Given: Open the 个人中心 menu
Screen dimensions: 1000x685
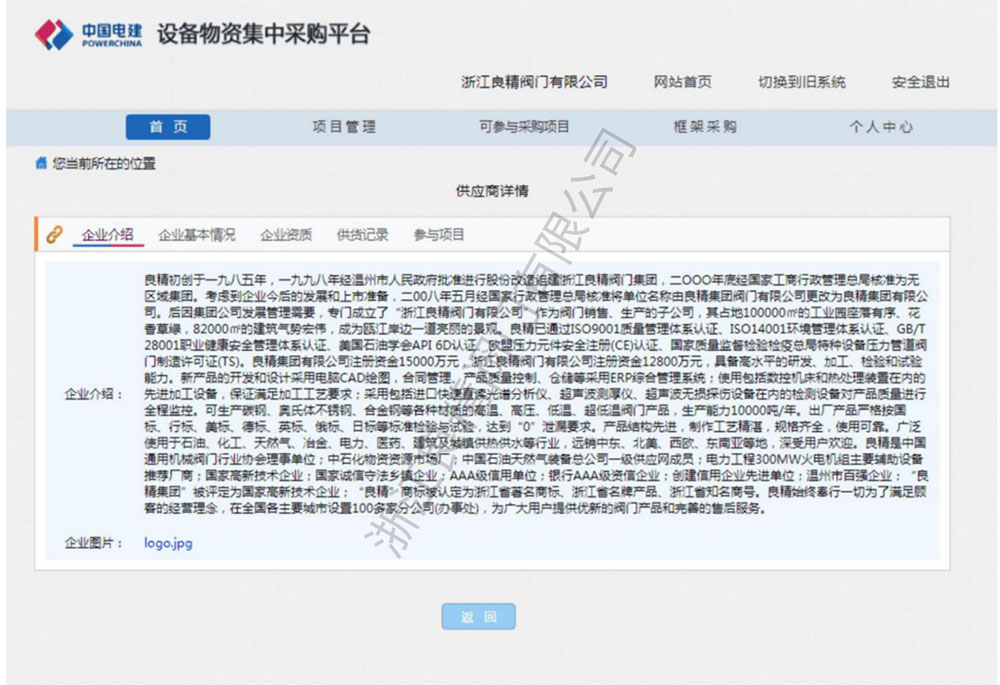Looking at the screenshot, I should 881,127.
